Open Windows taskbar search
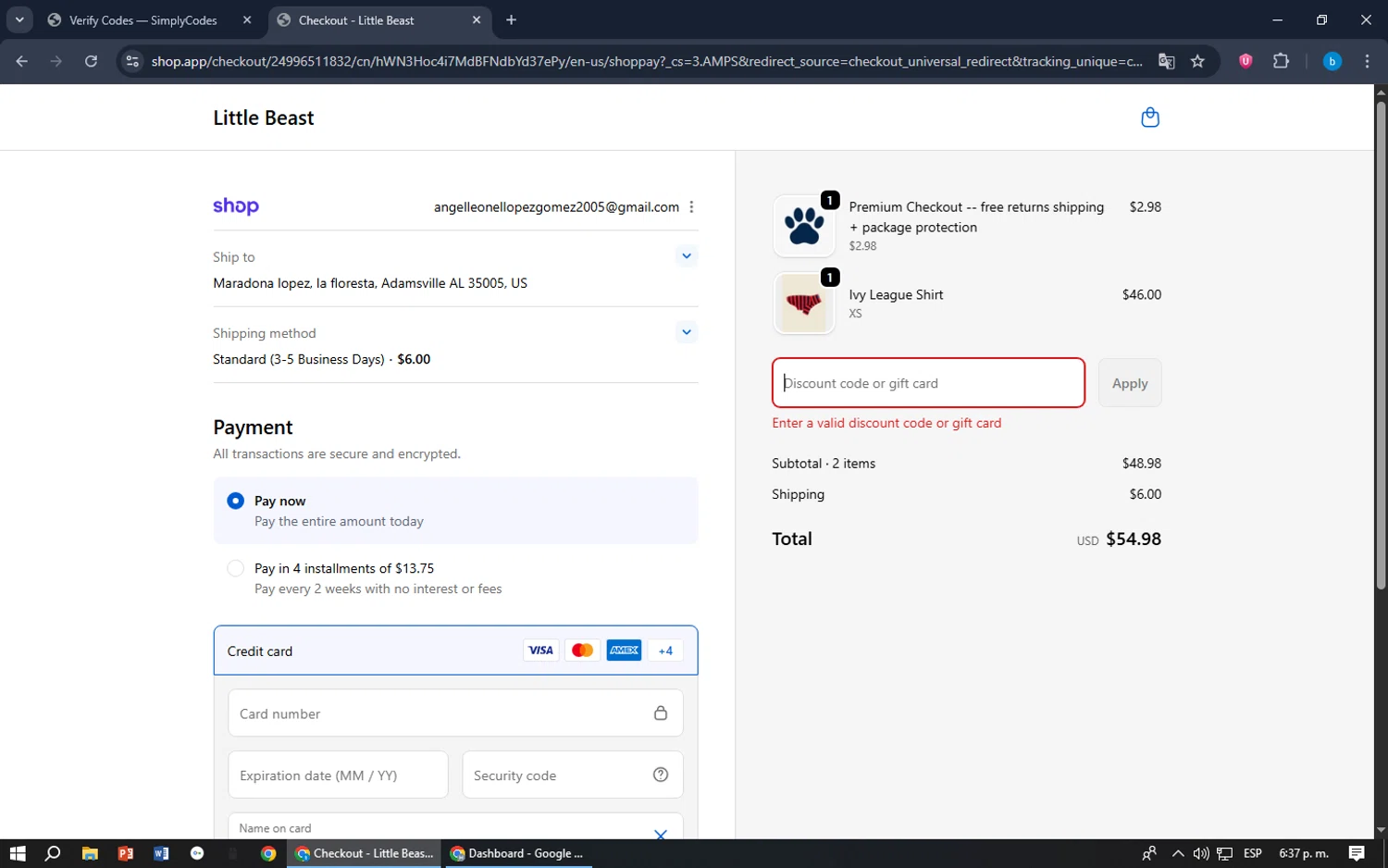 (x=53, y=853)
